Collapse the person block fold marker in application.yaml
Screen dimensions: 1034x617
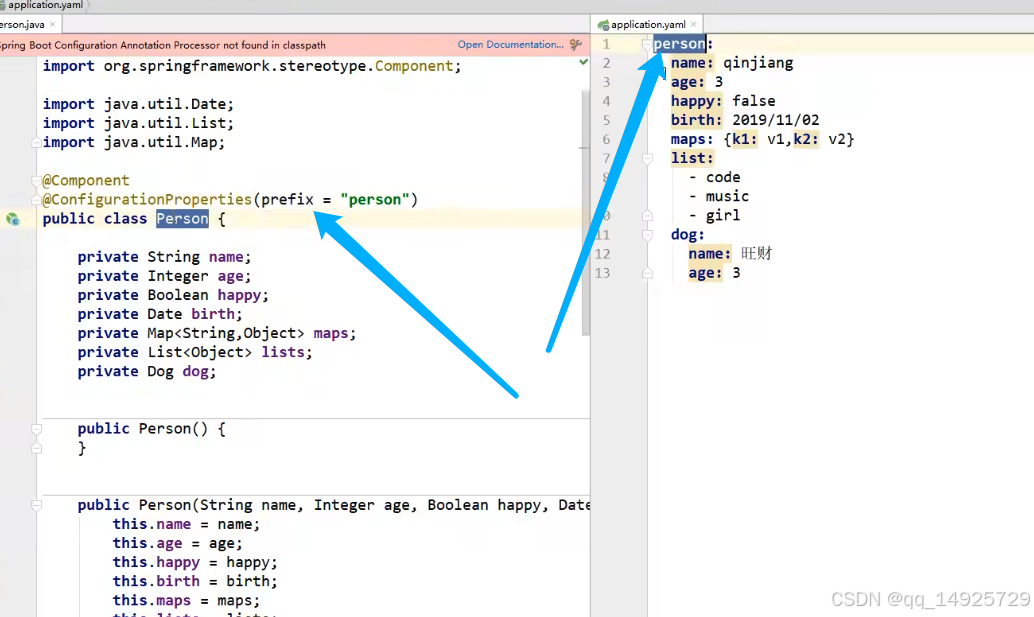click(x=645, y=45)
